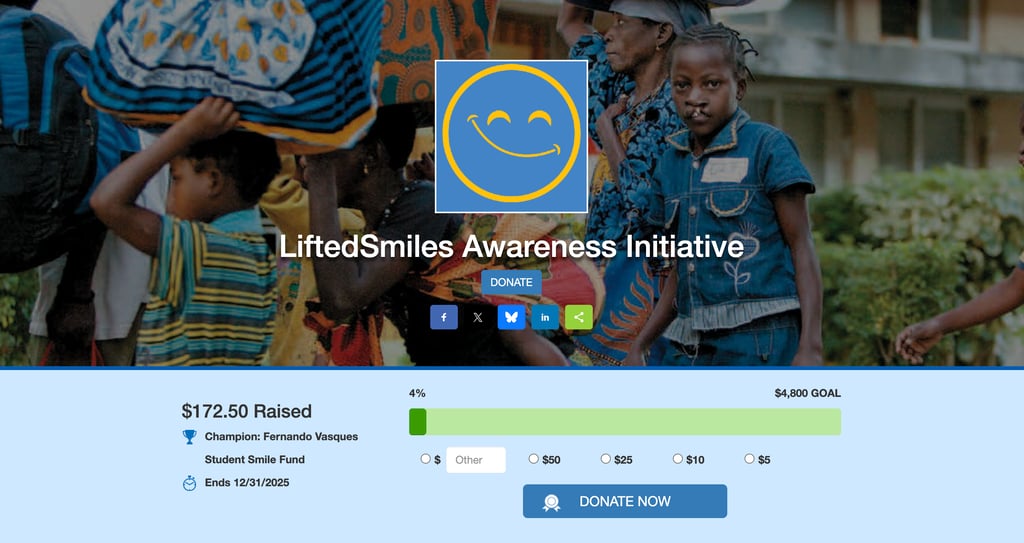Select the $5 donation radio option

click(x=749, y=459)
